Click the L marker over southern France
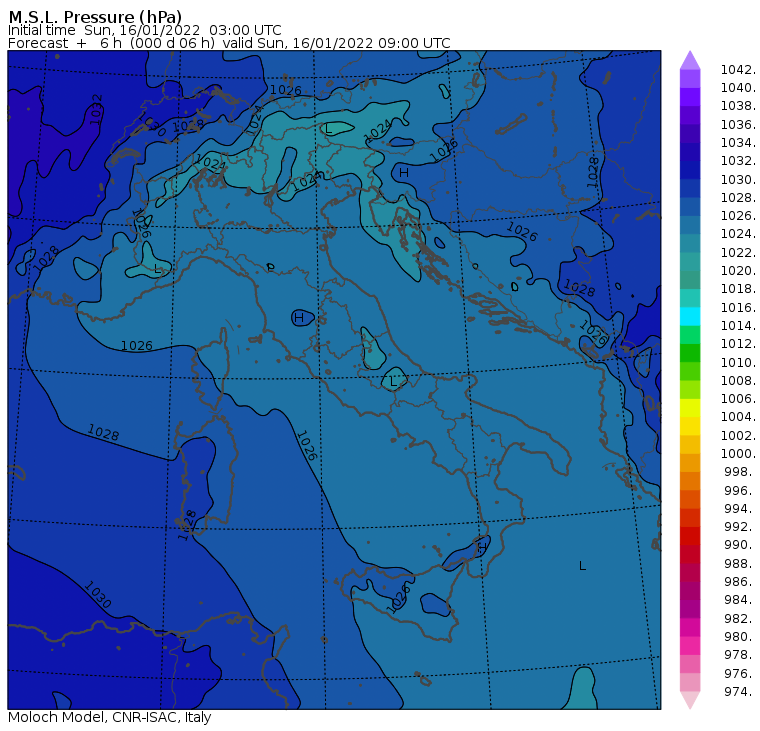The width and height of the screenshot is (760, 731). click(156, 269)
